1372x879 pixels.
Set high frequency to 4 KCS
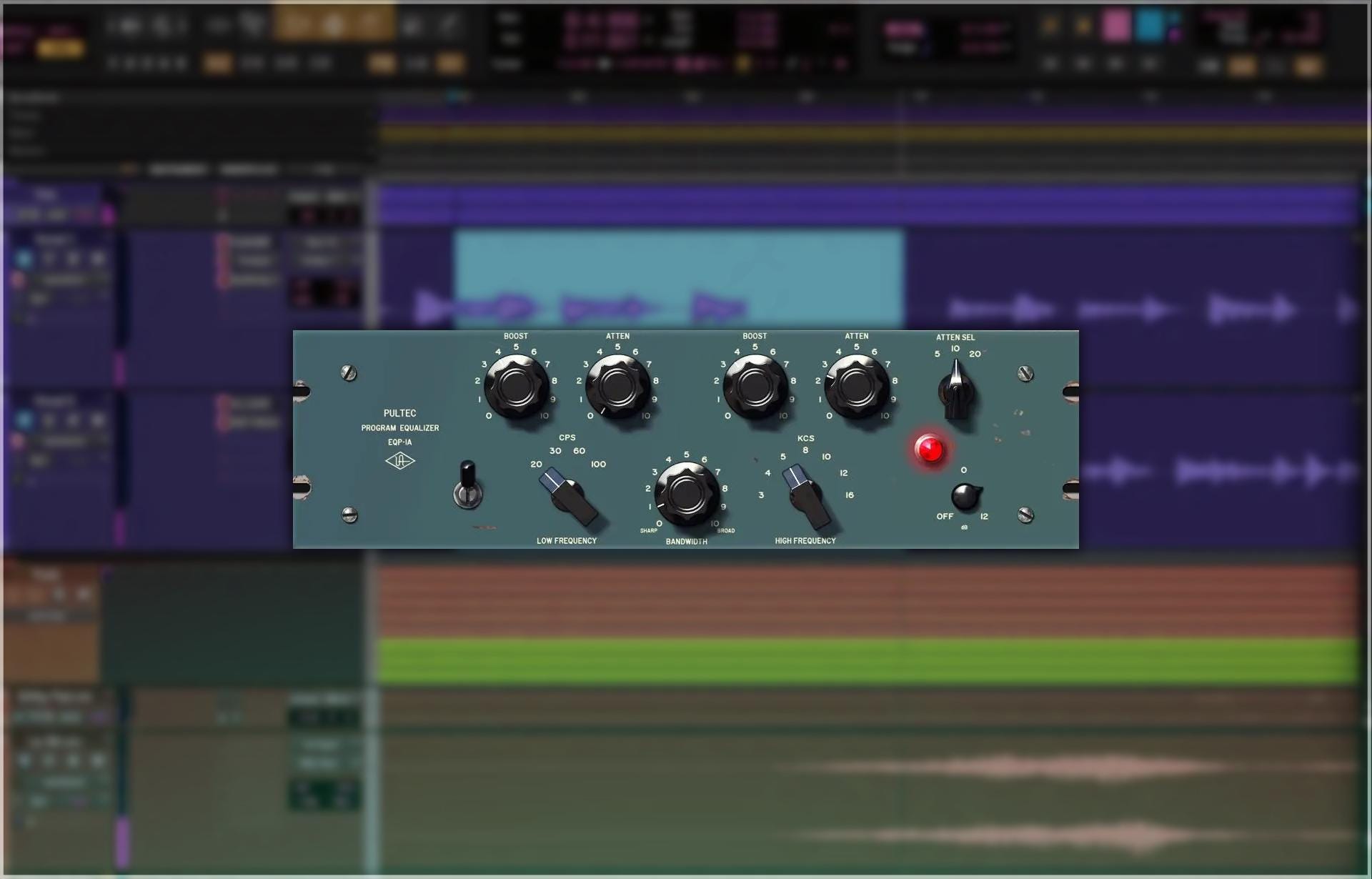[x=767, y=473]
